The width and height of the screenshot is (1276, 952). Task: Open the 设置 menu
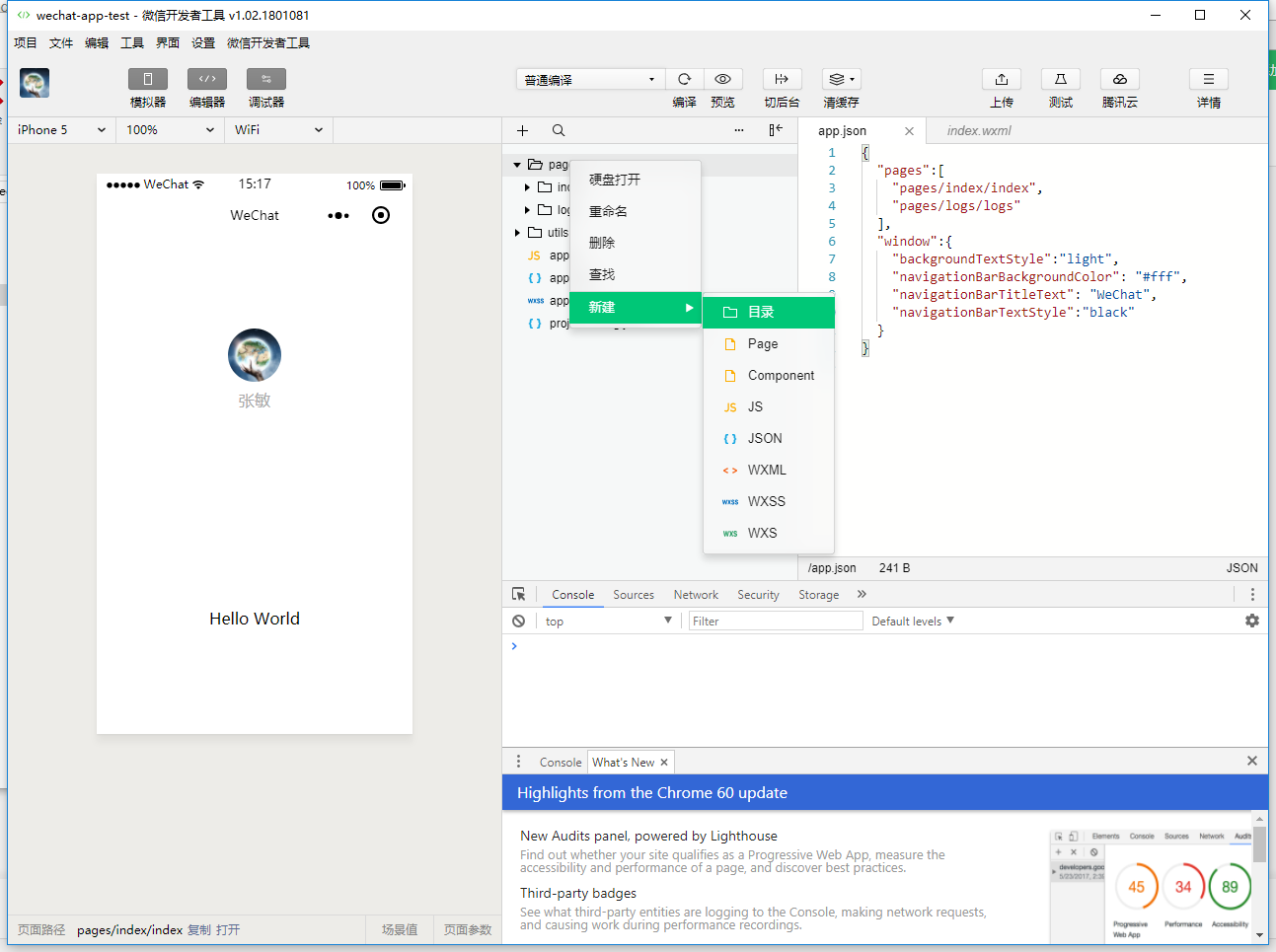pyautogui.click(x=203, y=42)
